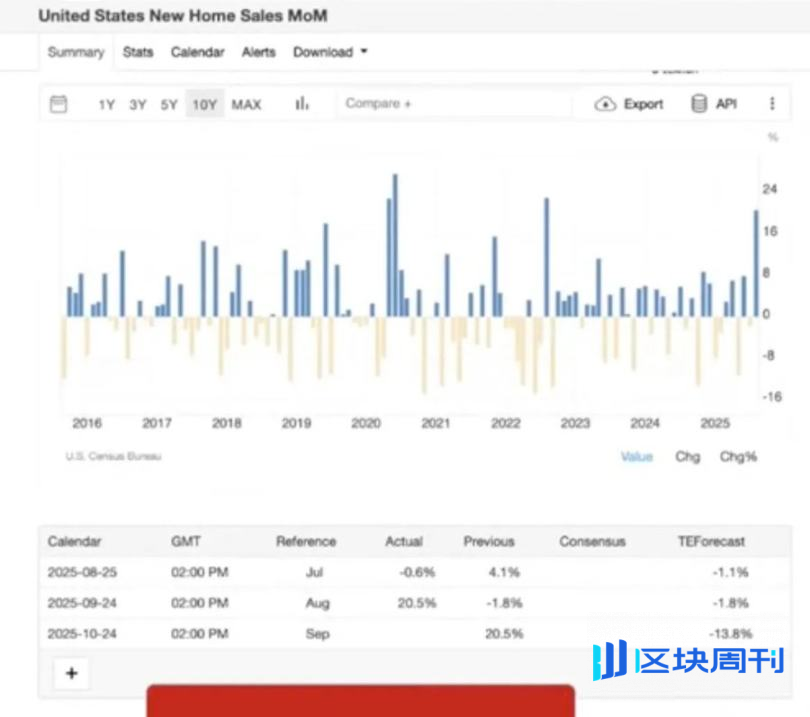The width and height of the screenshot is (810, 717).
Task: Set chart range to MAX
Action: click(x=246, y=104)
